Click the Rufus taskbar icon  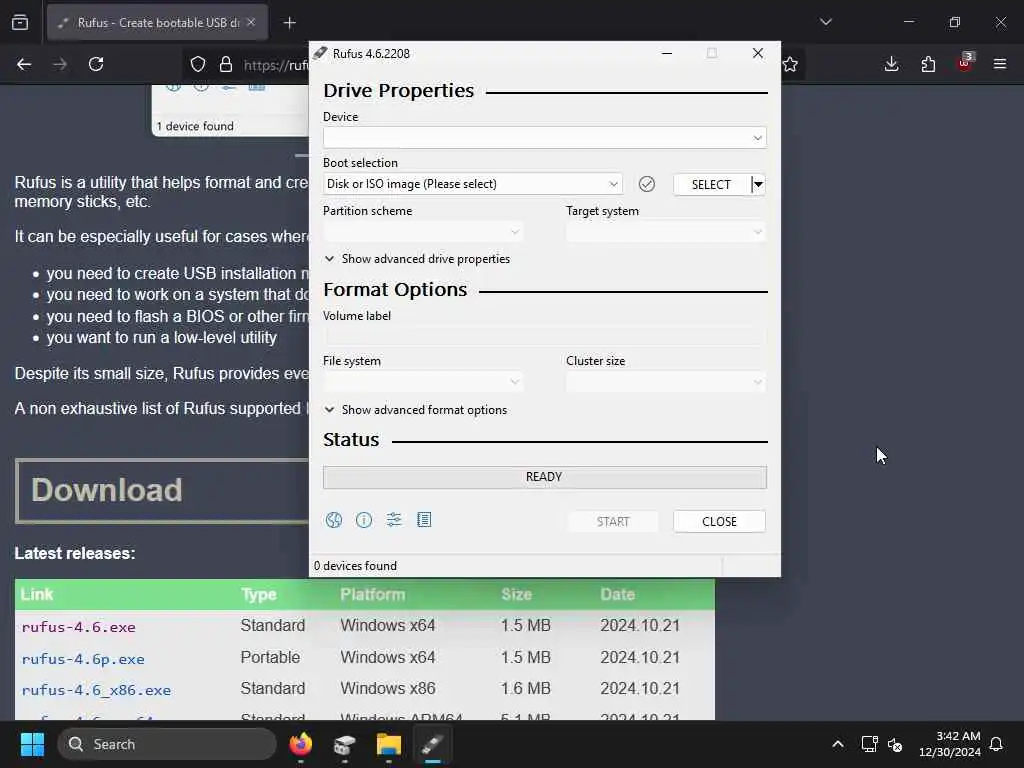pyautogui.click(x=432, y=744)
